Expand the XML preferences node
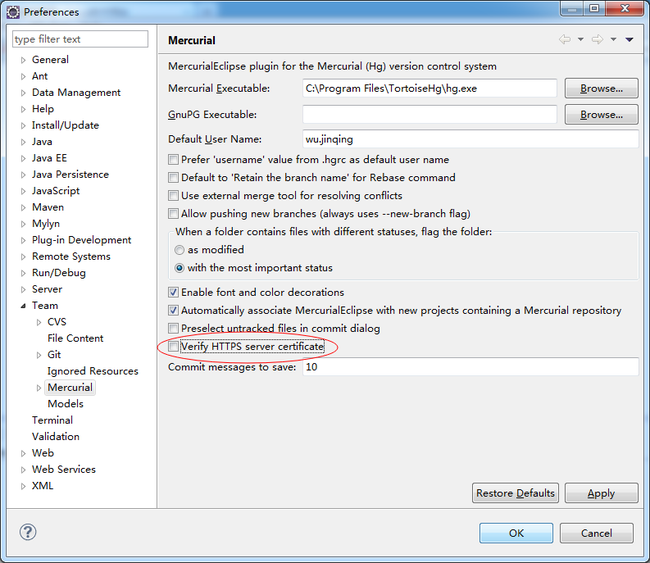 coord(23,486)
